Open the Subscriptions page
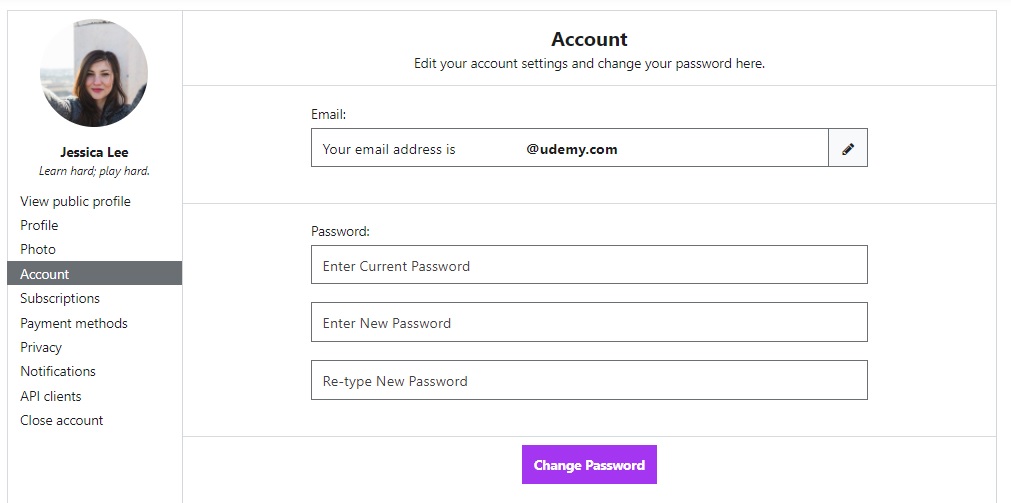The image size is (1011, 503). [60, 298]
